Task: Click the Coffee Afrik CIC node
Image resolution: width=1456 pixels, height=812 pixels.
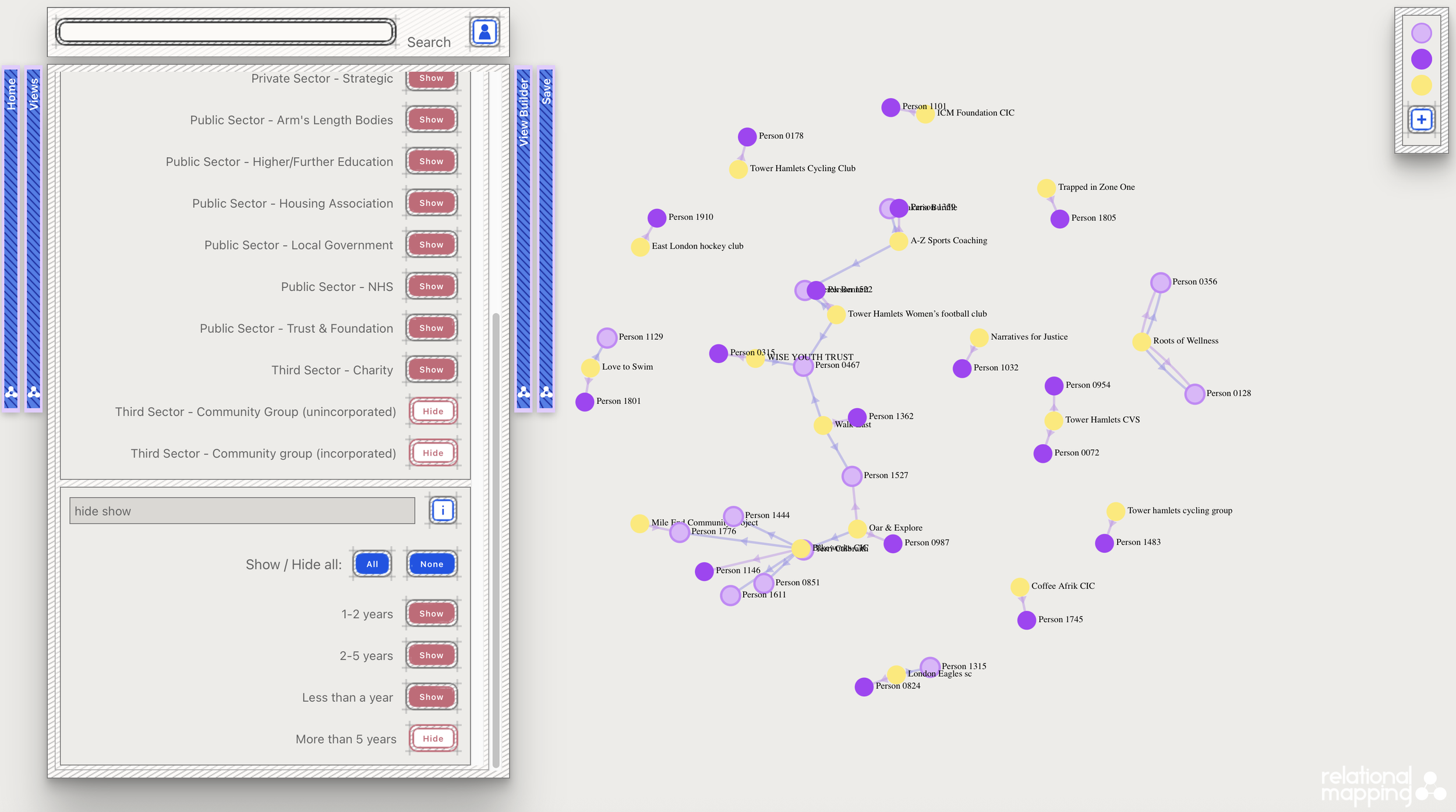Action: 1019,587
